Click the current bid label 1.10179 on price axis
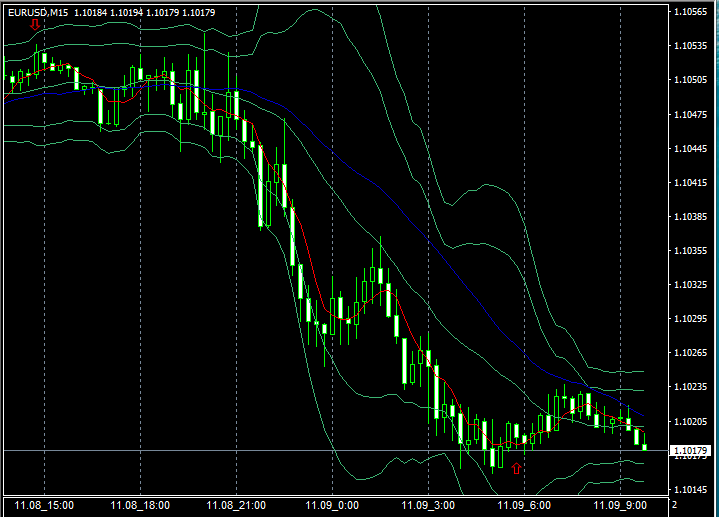The image size is (719, 517). click(x=690, y=451)
